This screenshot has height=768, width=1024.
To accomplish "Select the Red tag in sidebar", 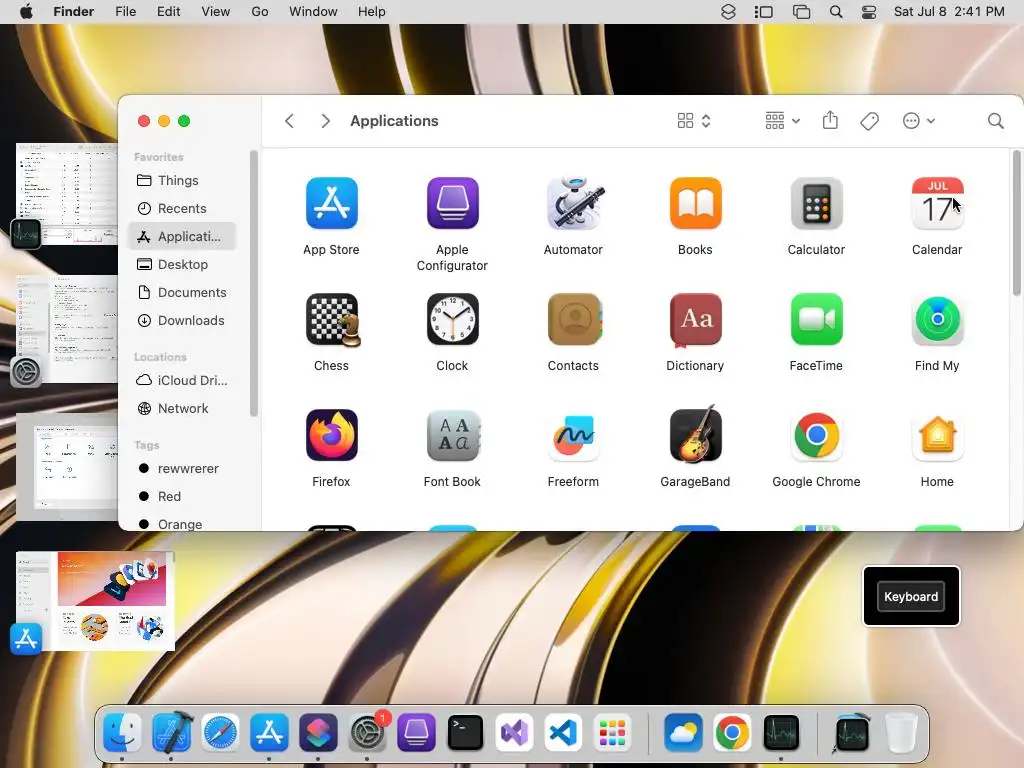I will 182,496.
